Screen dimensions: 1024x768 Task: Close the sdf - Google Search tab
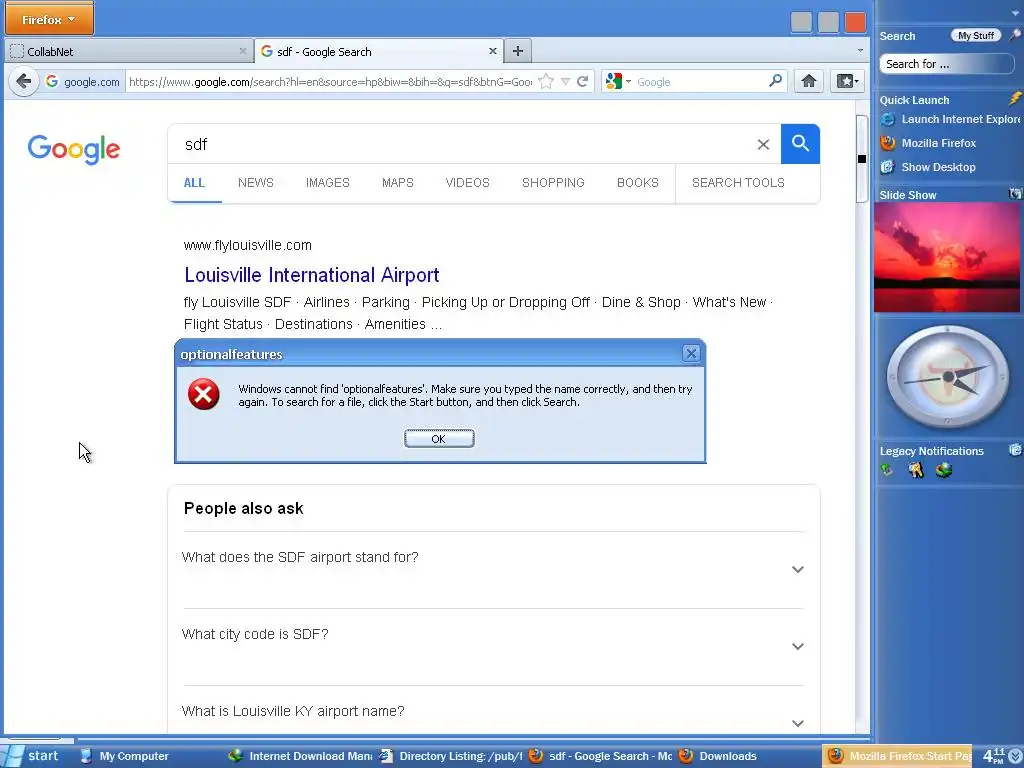click(x=492, y=51)
